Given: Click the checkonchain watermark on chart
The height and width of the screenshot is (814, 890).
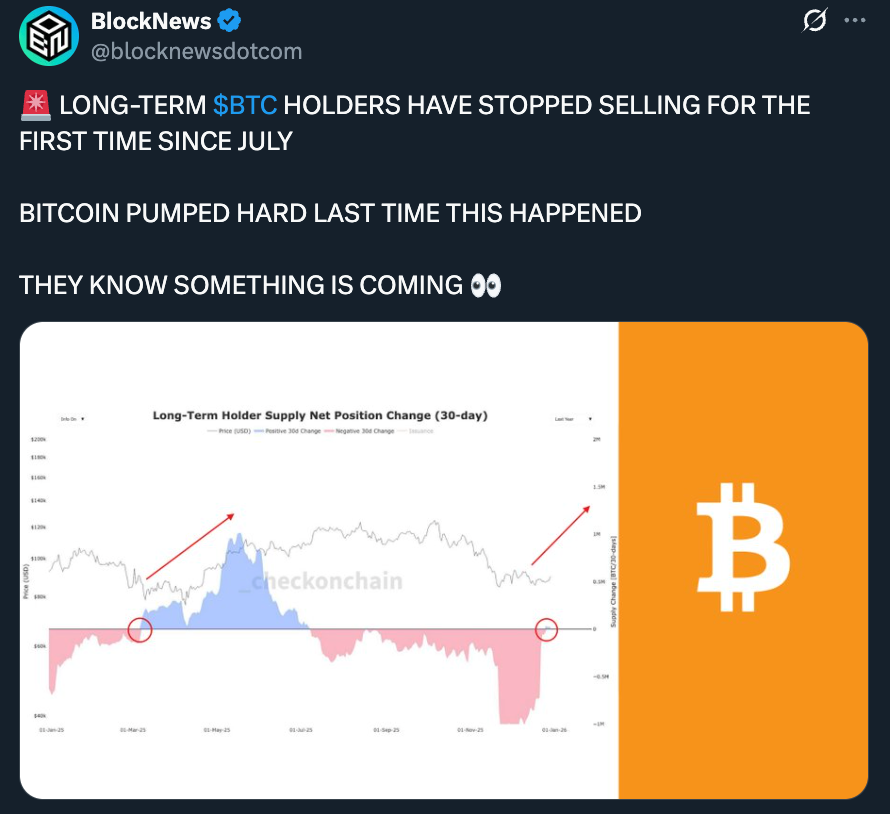Looking at the screenshot, I should coord(327,581).
